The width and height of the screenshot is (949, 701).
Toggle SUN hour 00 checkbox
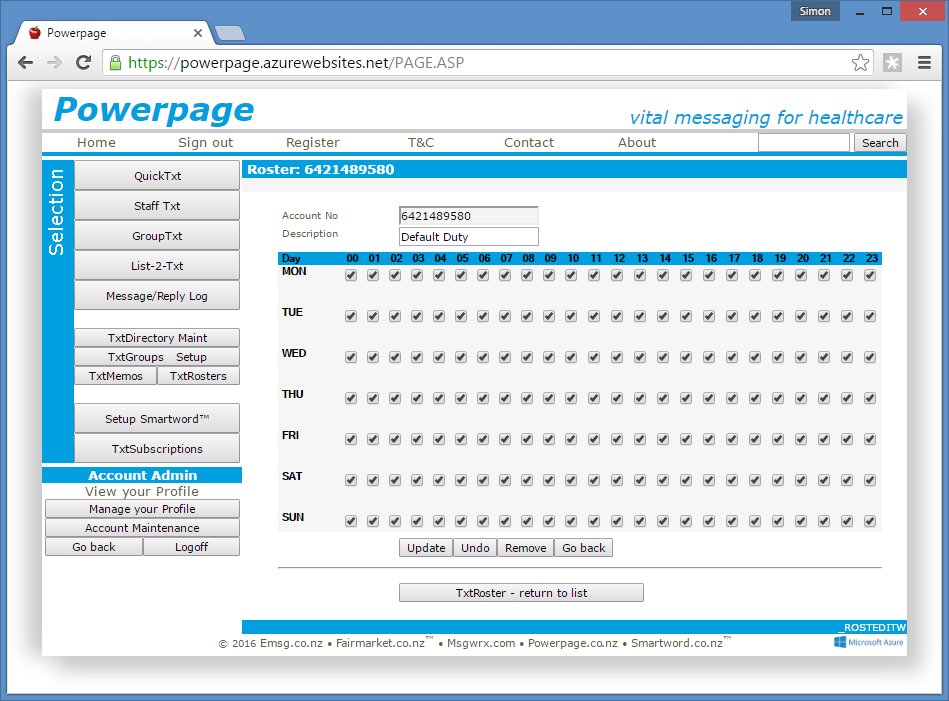[x=351, y=521]
